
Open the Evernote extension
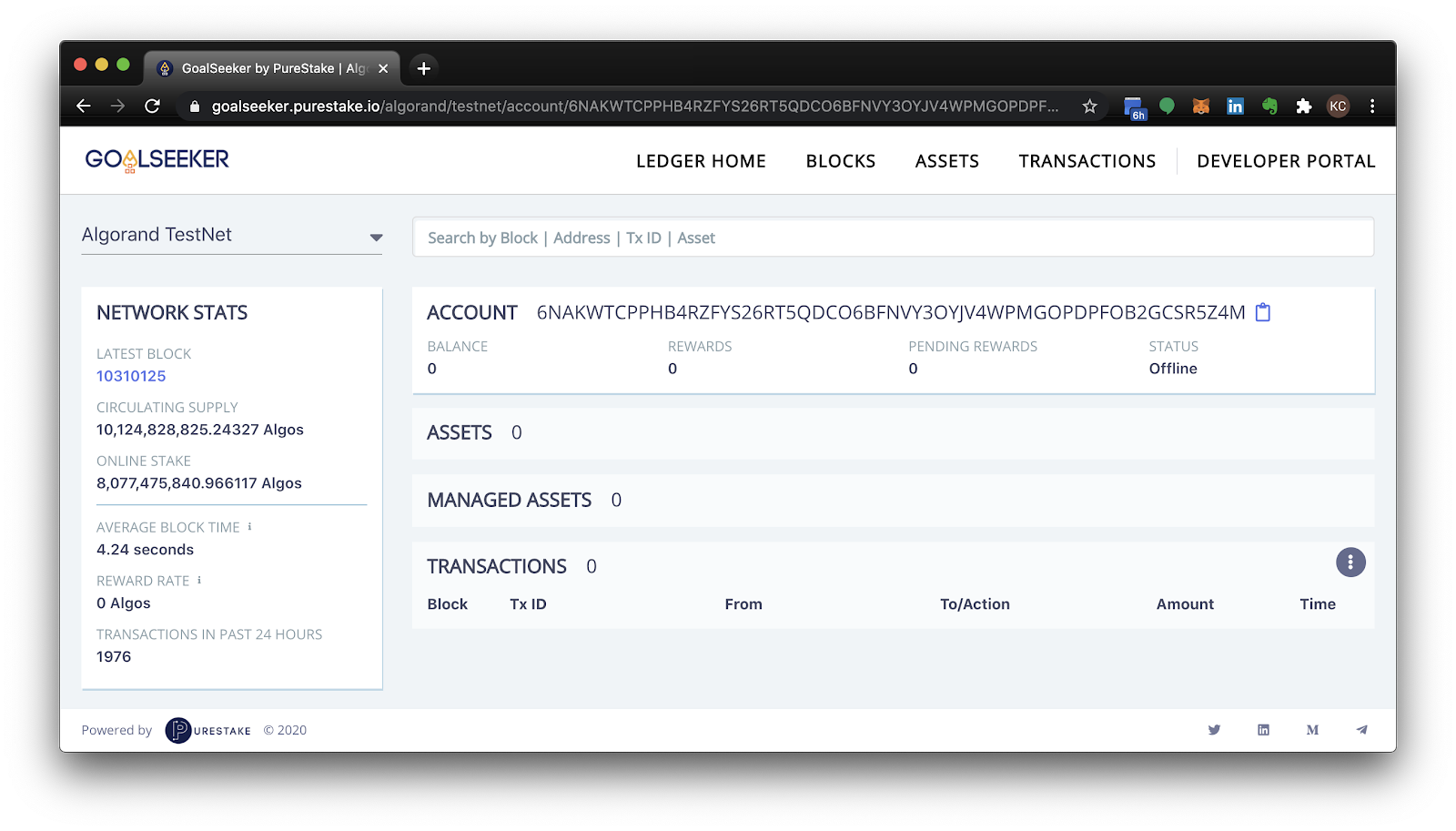click(x=1269, y=106)
